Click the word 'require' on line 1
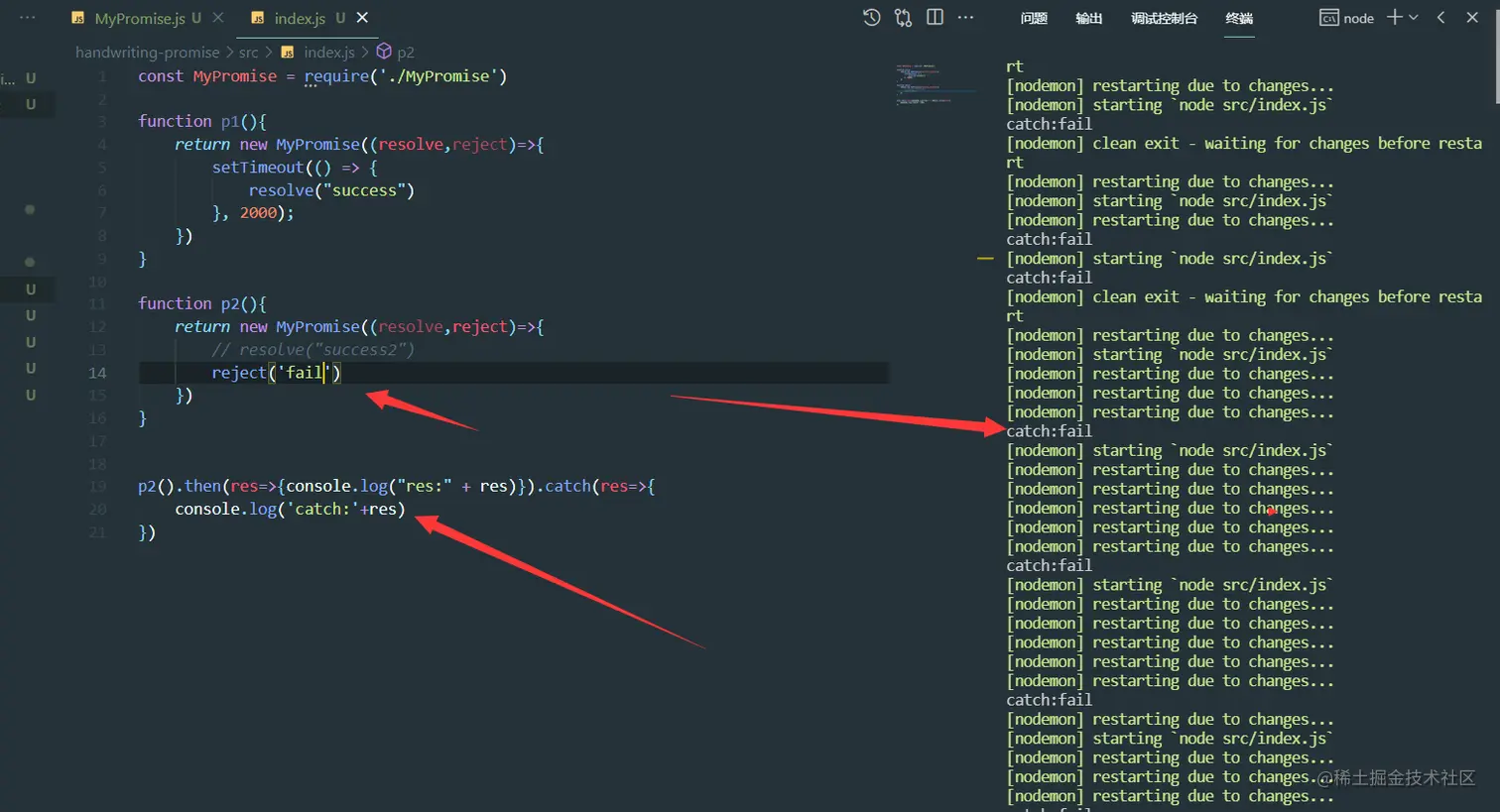Viewport: 1500px width, 812px height. tap(336, 76)
